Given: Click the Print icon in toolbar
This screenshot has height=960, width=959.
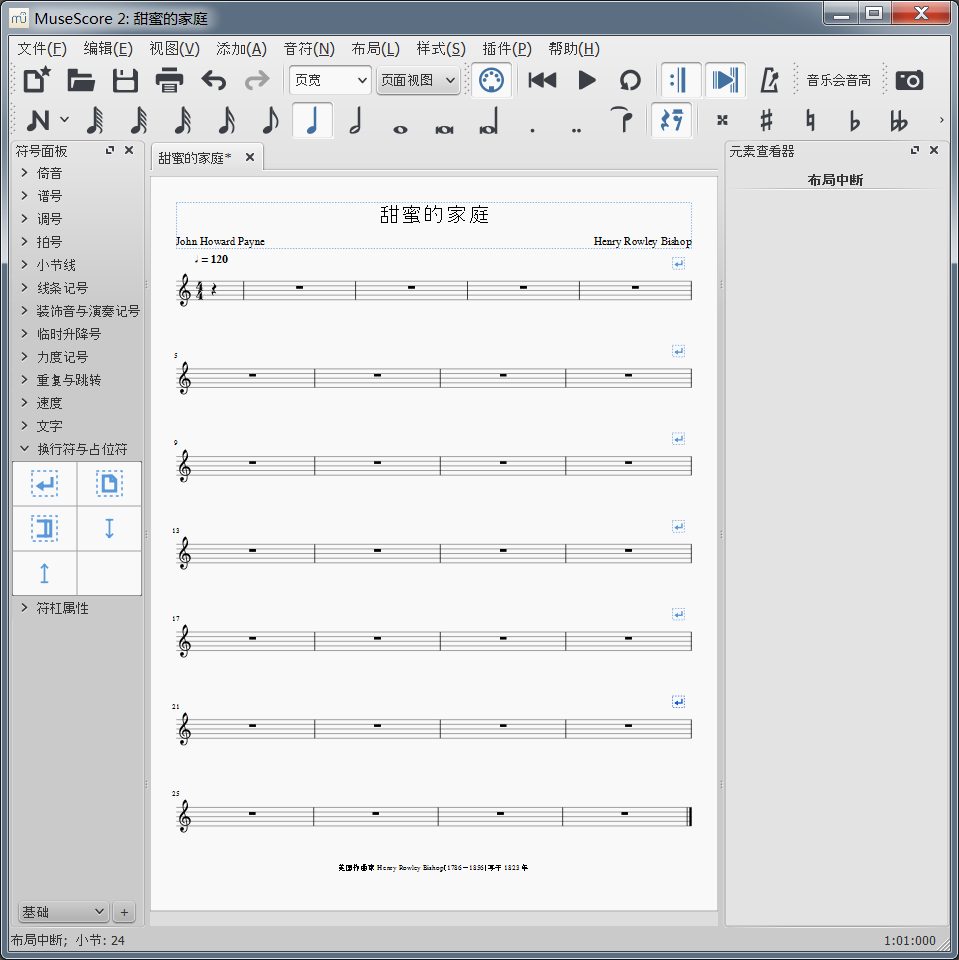Looking at the screenshot, I should (x=169, y=80).
